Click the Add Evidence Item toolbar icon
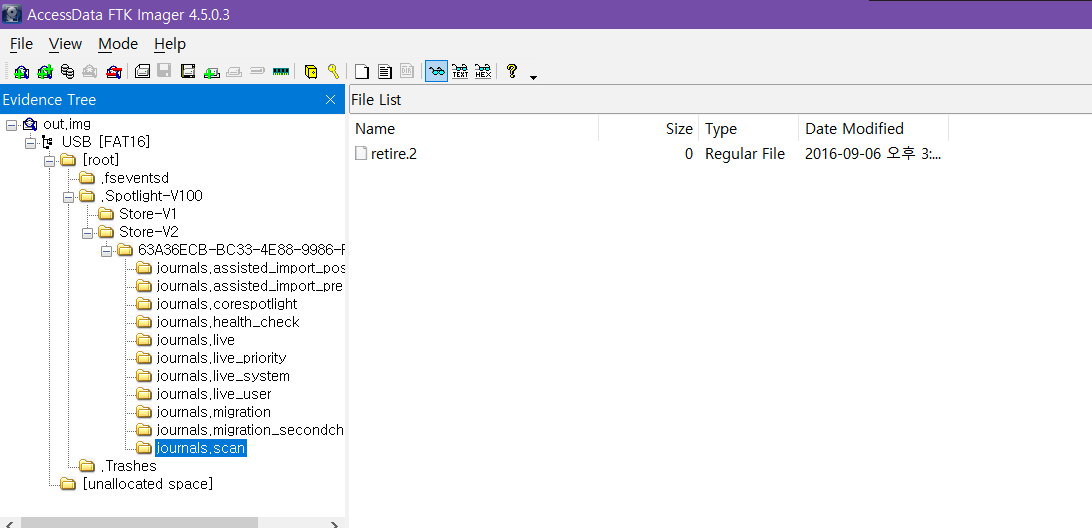 pos(22,71)
